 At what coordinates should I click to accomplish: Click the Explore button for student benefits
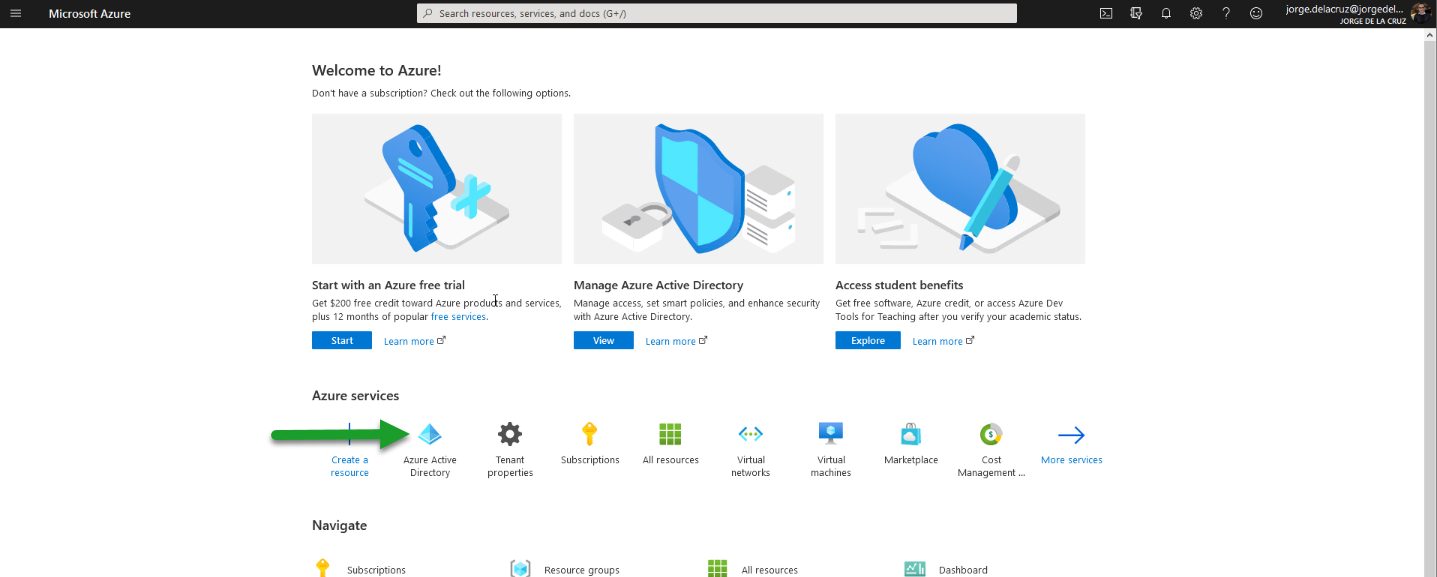pyautogui.click(x=868, y=341)
